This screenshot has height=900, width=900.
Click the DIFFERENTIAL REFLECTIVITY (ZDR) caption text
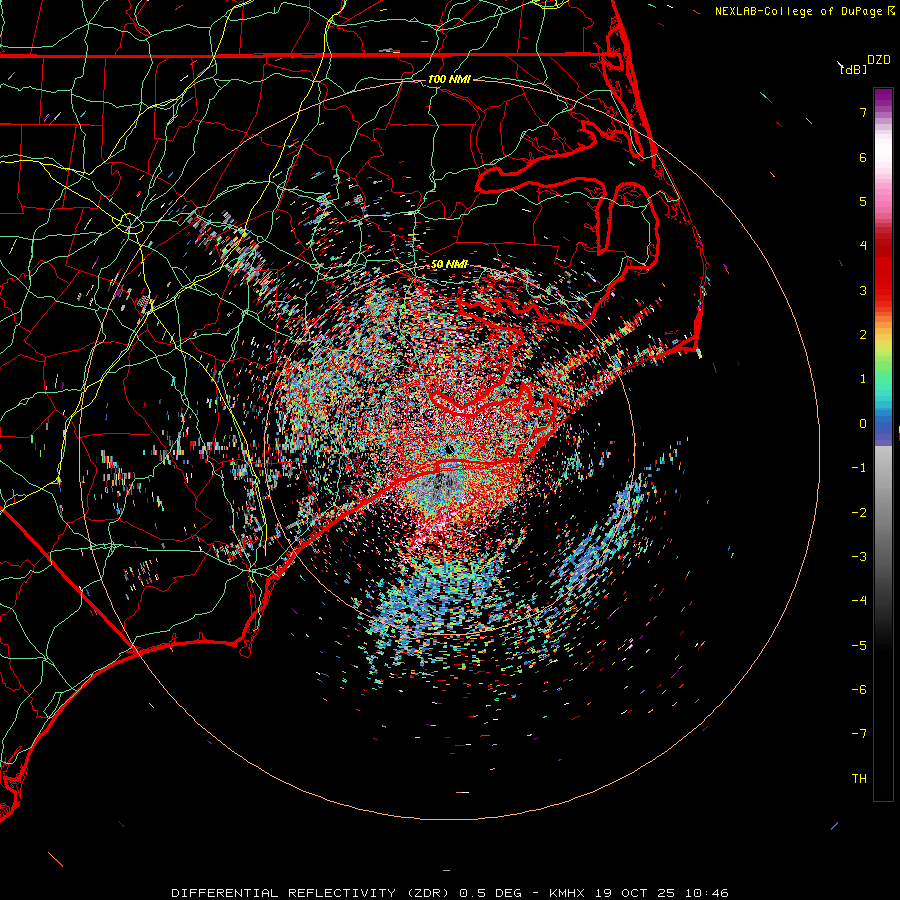click(x=310, y=893)
